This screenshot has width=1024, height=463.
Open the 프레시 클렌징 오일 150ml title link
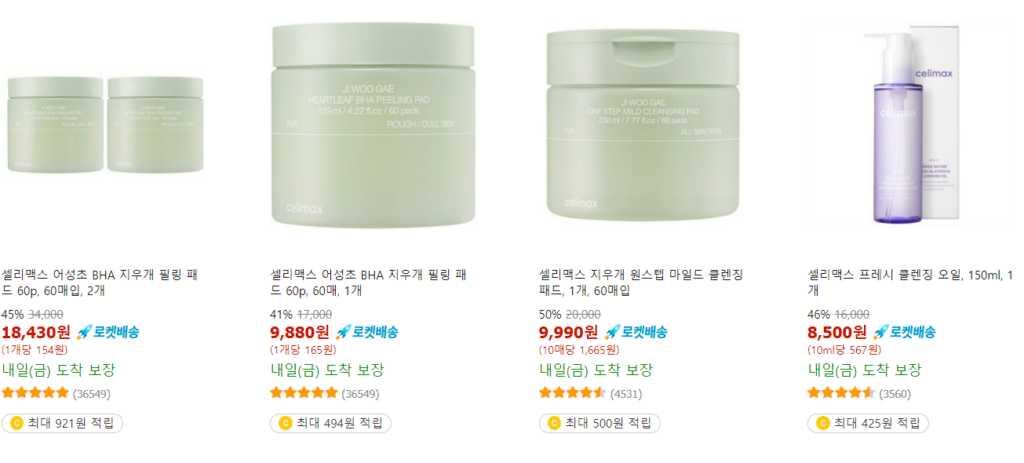(910, 281)
